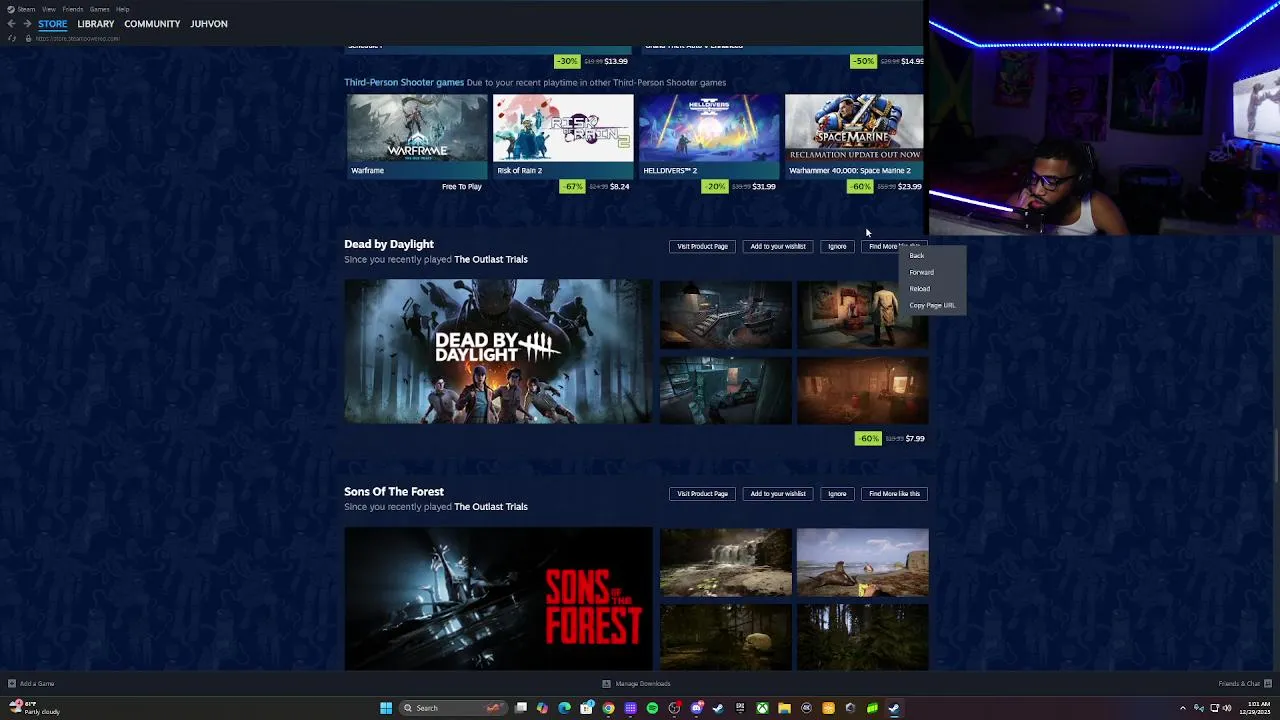
Task: Launch Microsoft Edge from the taskbar
Action: 564,708
